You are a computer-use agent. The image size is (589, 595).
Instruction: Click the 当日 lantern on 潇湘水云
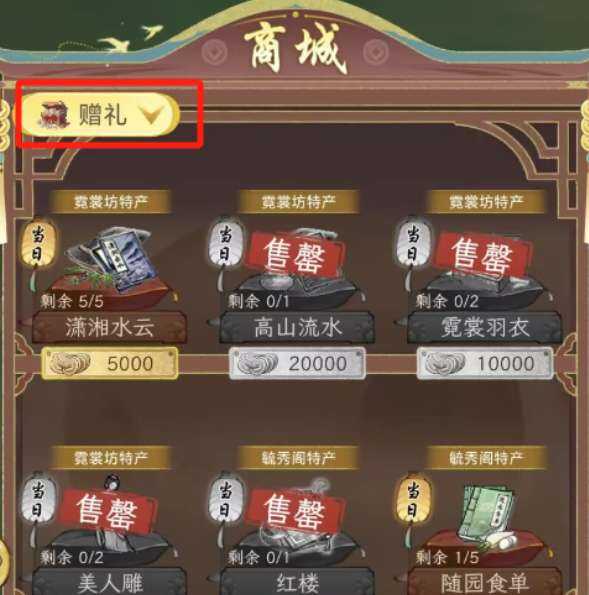(x=37, y=244)
